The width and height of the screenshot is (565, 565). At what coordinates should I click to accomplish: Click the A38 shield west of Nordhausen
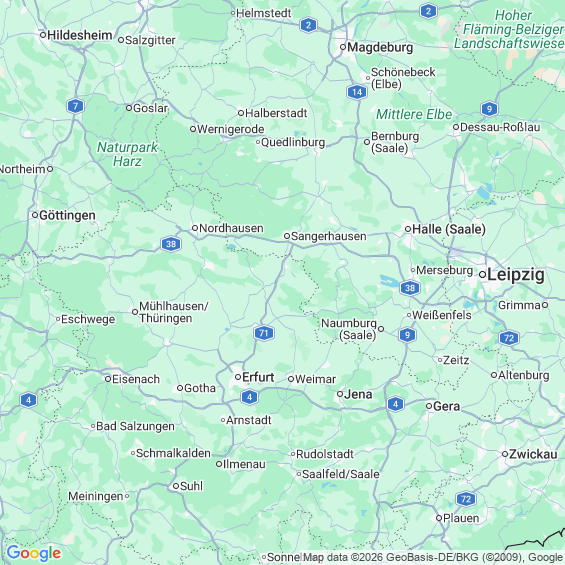[x=171, y=244]
